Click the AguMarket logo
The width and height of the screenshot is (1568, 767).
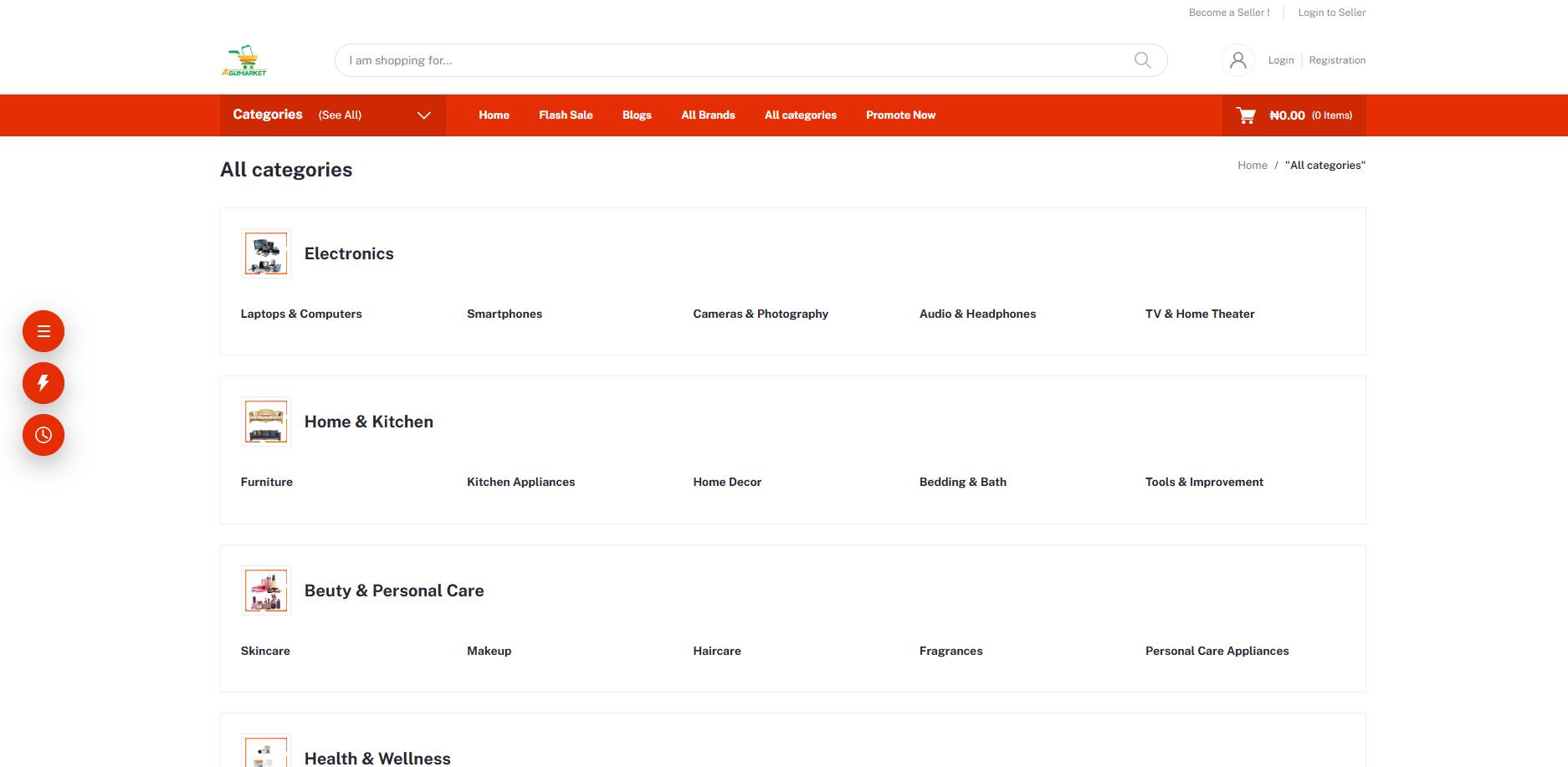point(243,60)
